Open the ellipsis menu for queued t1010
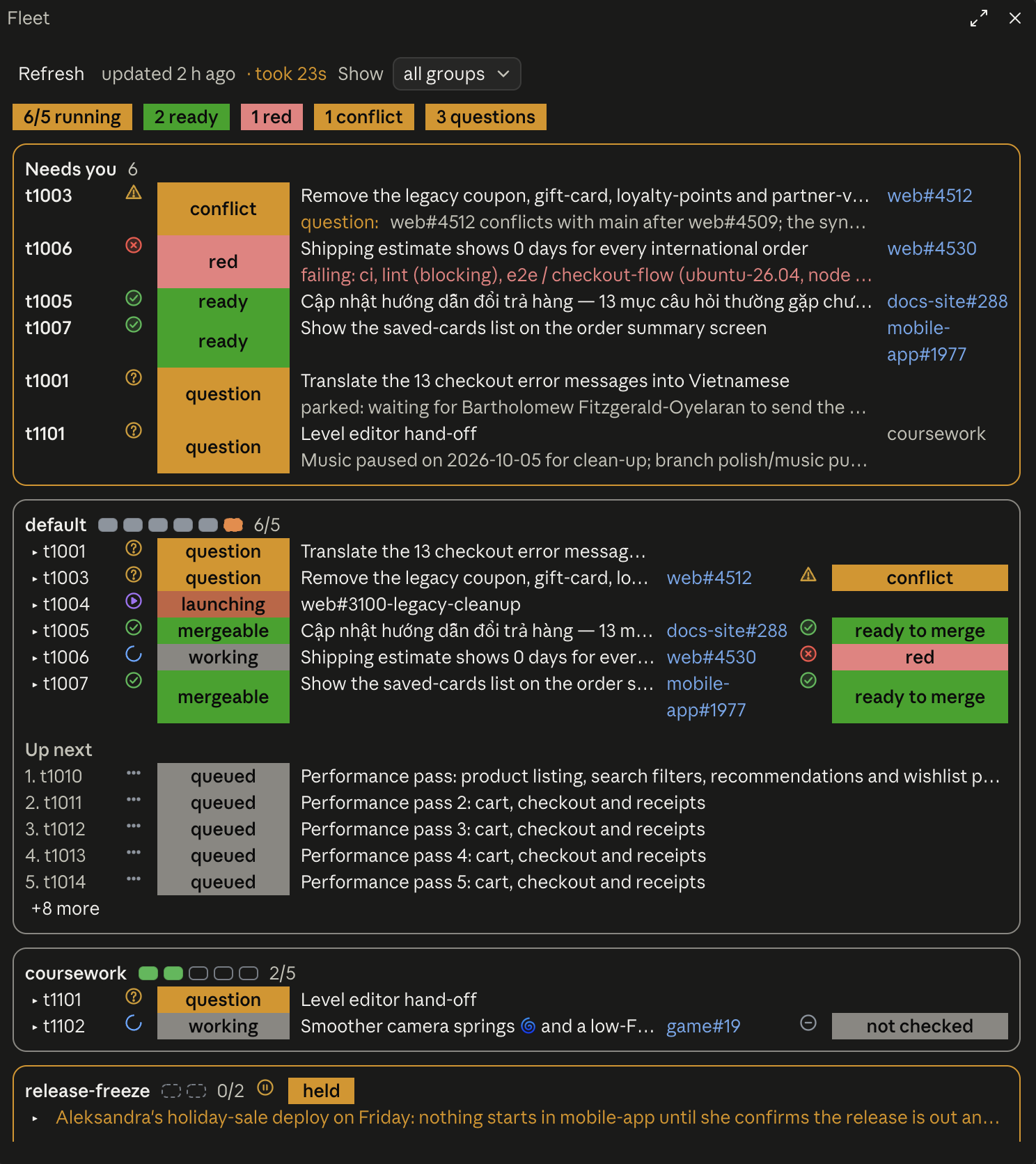Screen dimensions: 1036x1164 134,773
